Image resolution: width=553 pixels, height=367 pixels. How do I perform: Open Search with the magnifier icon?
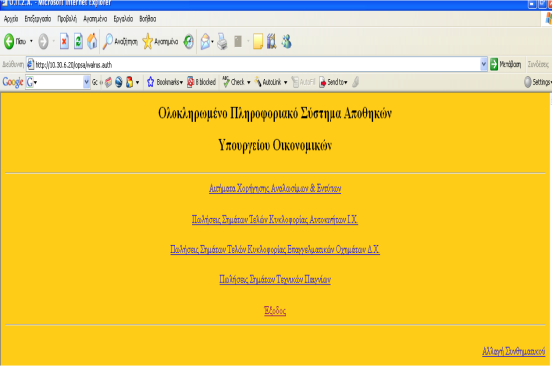pos(120,42)
